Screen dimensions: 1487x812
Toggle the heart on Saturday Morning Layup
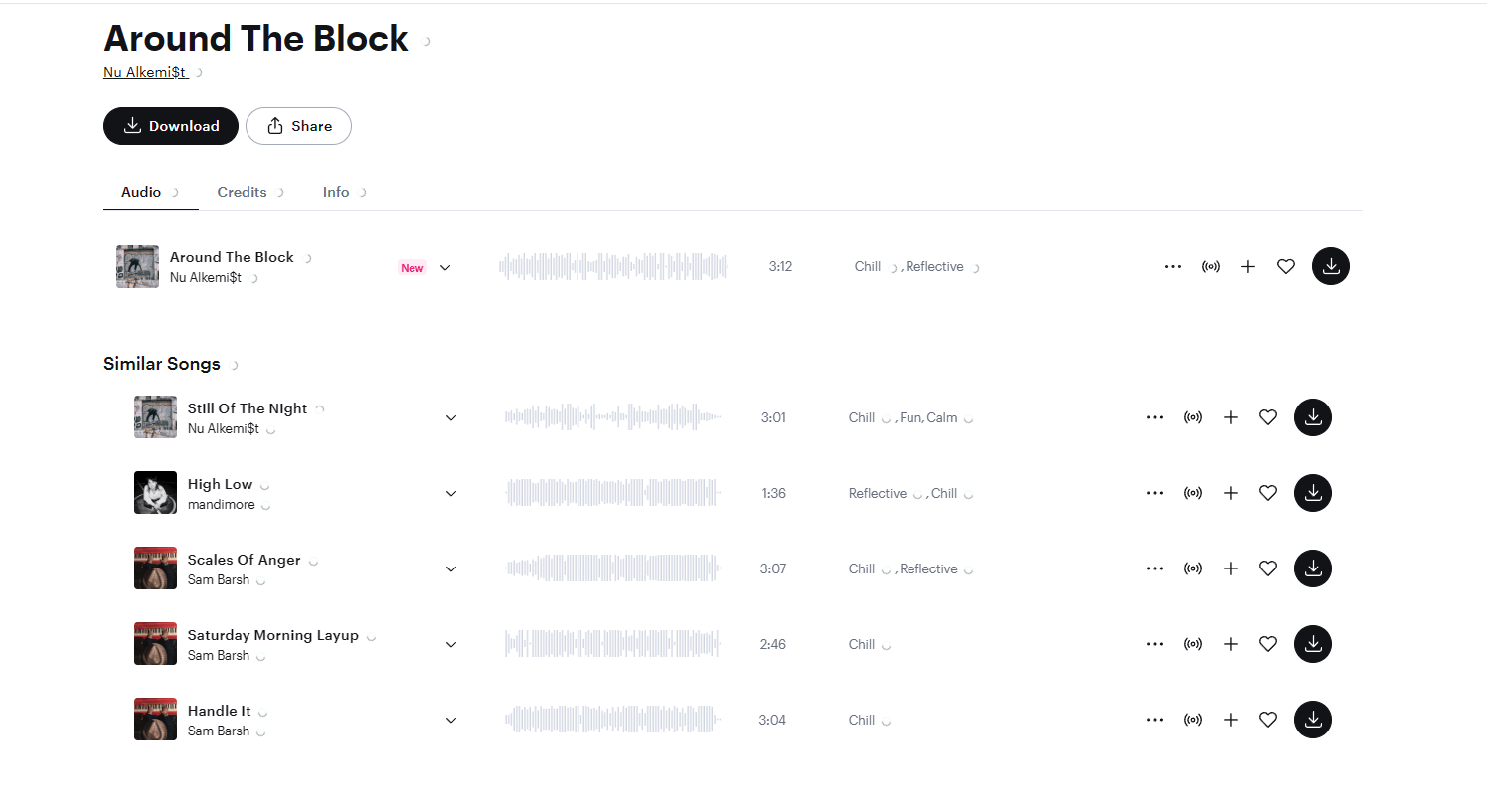click(1267, 643)
